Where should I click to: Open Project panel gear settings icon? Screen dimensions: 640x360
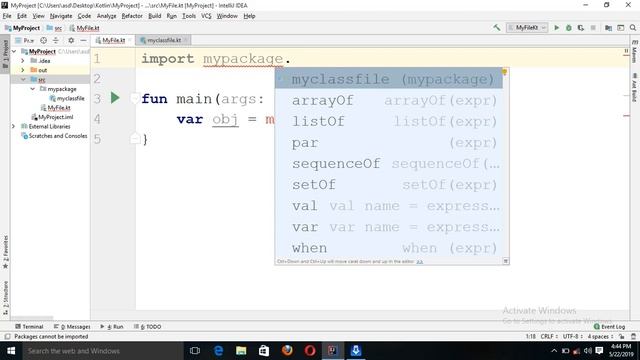coord(71,40)
